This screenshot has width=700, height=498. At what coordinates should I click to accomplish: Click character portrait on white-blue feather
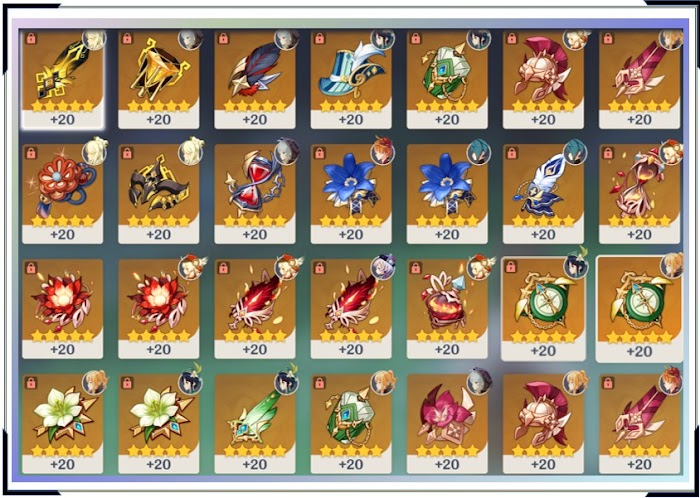pos(575,152)
